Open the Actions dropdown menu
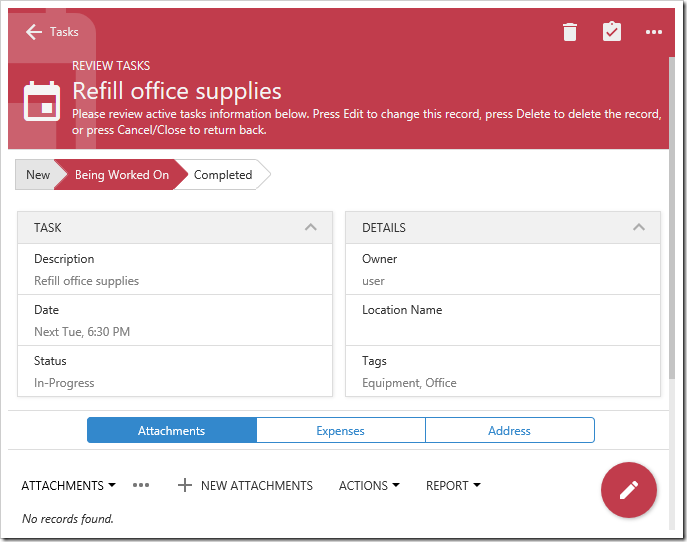687x542 pixels. (x=369, y=485)
